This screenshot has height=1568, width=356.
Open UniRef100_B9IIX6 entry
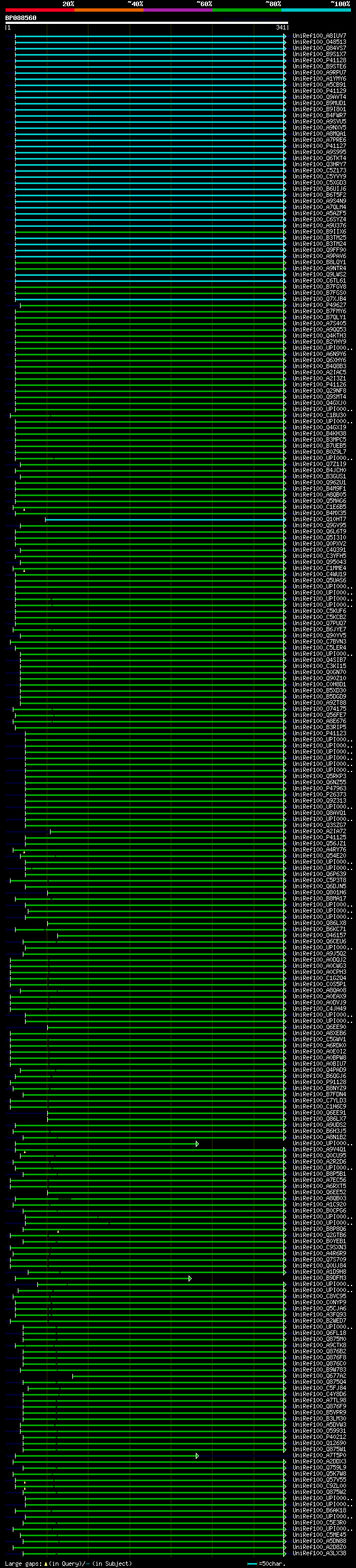pos(319,232)
